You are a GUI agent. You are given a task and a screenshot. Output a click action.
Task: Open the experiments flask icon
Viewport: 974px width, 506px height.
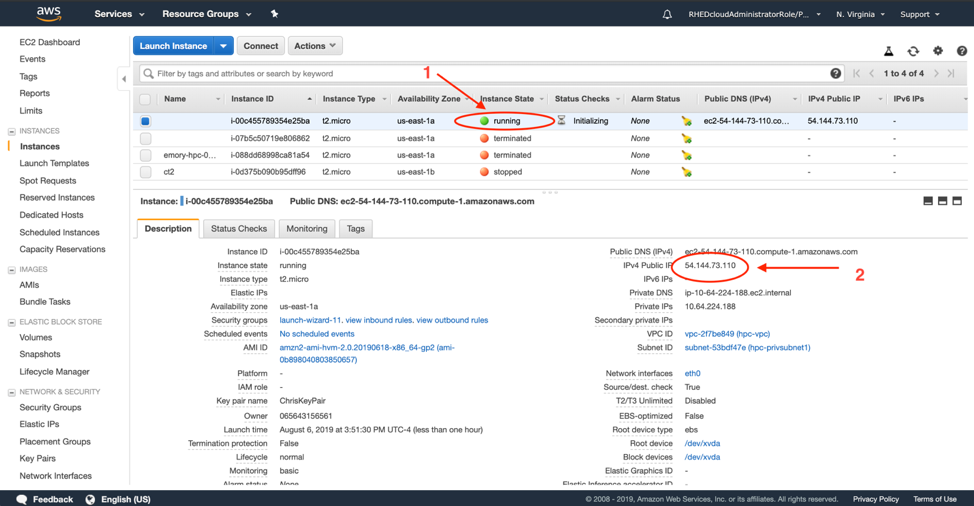(888, 51)
